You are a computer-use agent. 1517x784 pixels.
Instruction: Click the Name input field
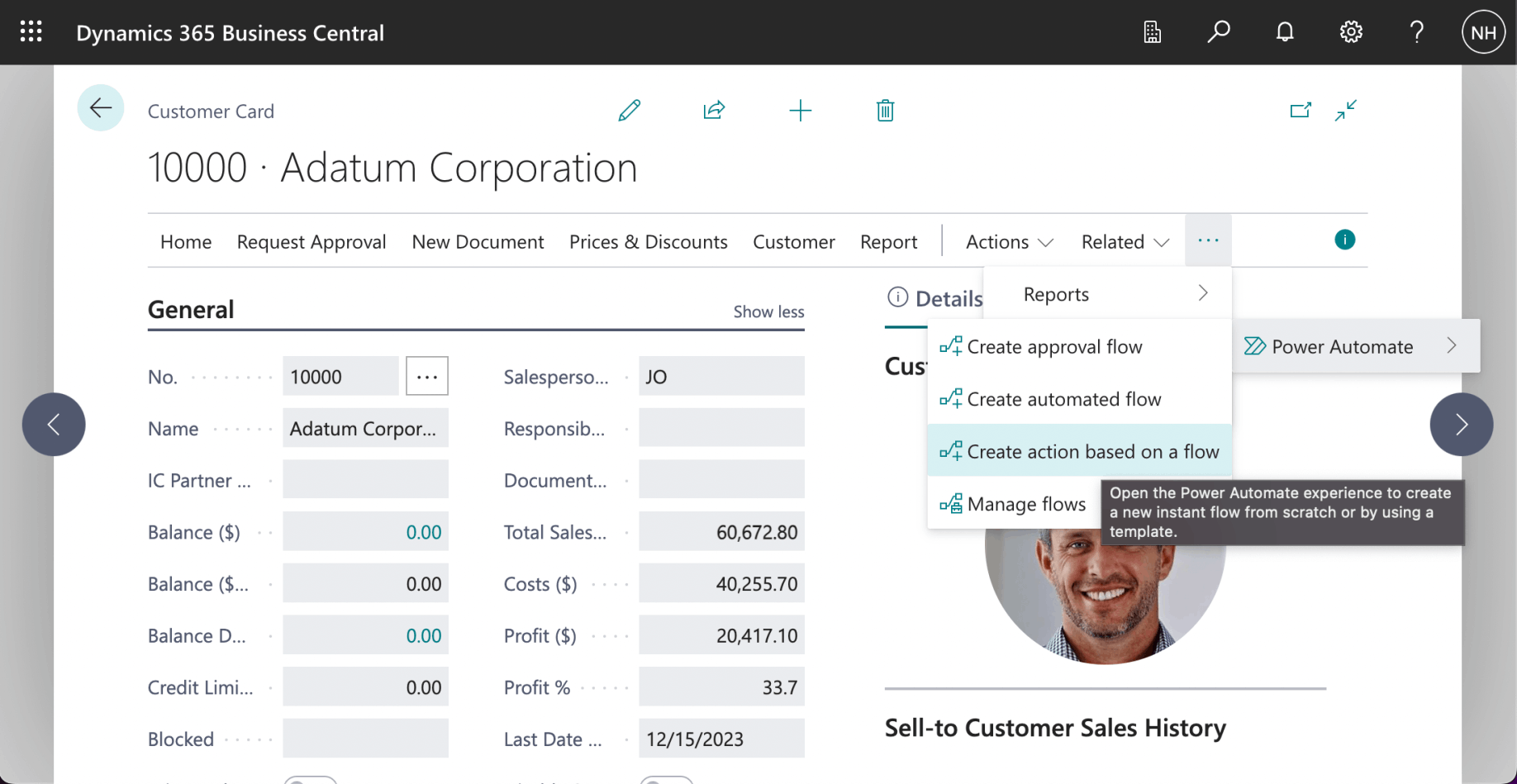pos(365,429)
